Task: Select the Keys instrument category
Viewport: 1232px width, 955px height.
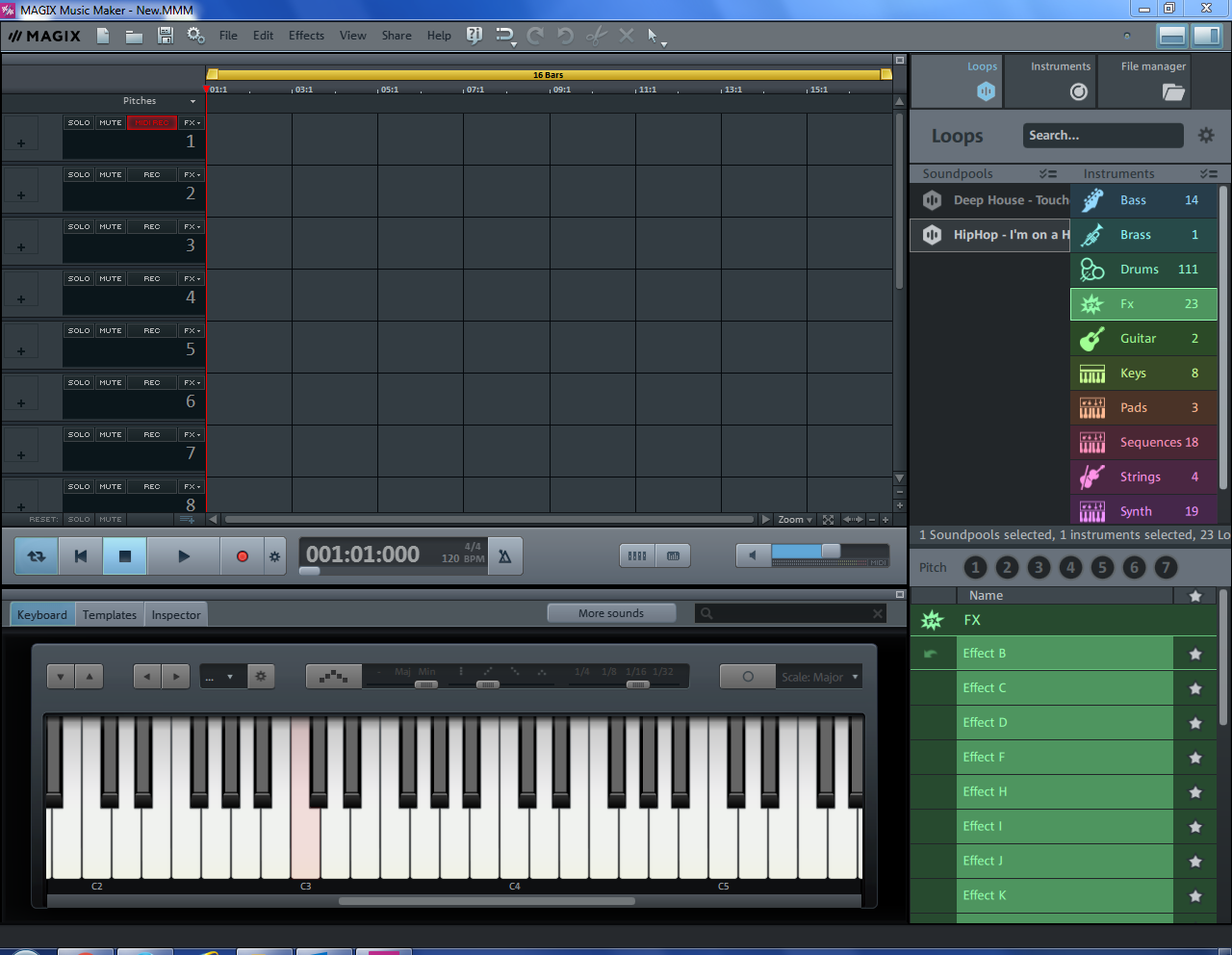Action: (x=1143, y=374)
